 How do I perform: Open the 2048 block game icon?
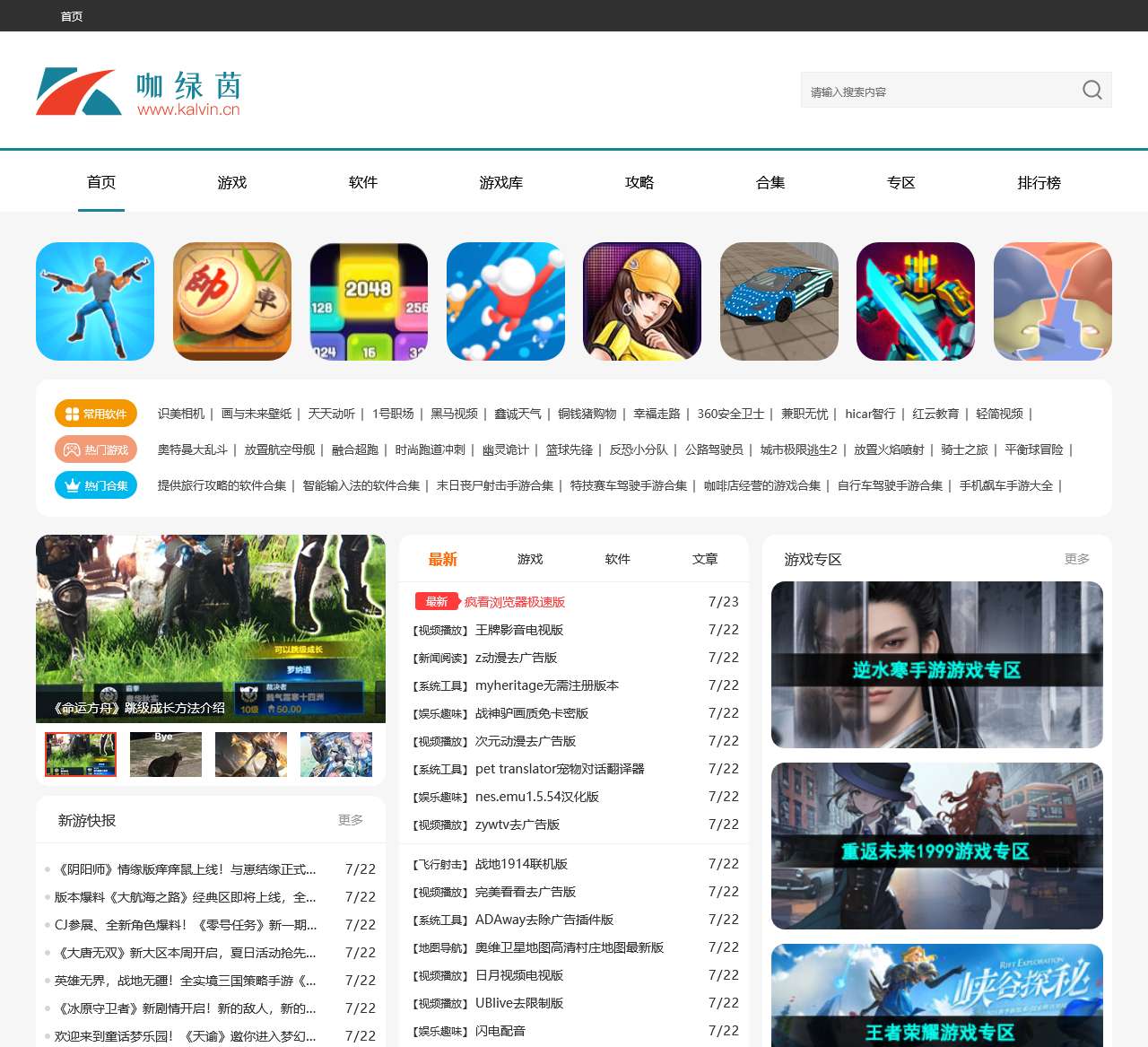(x=369, y=301)
